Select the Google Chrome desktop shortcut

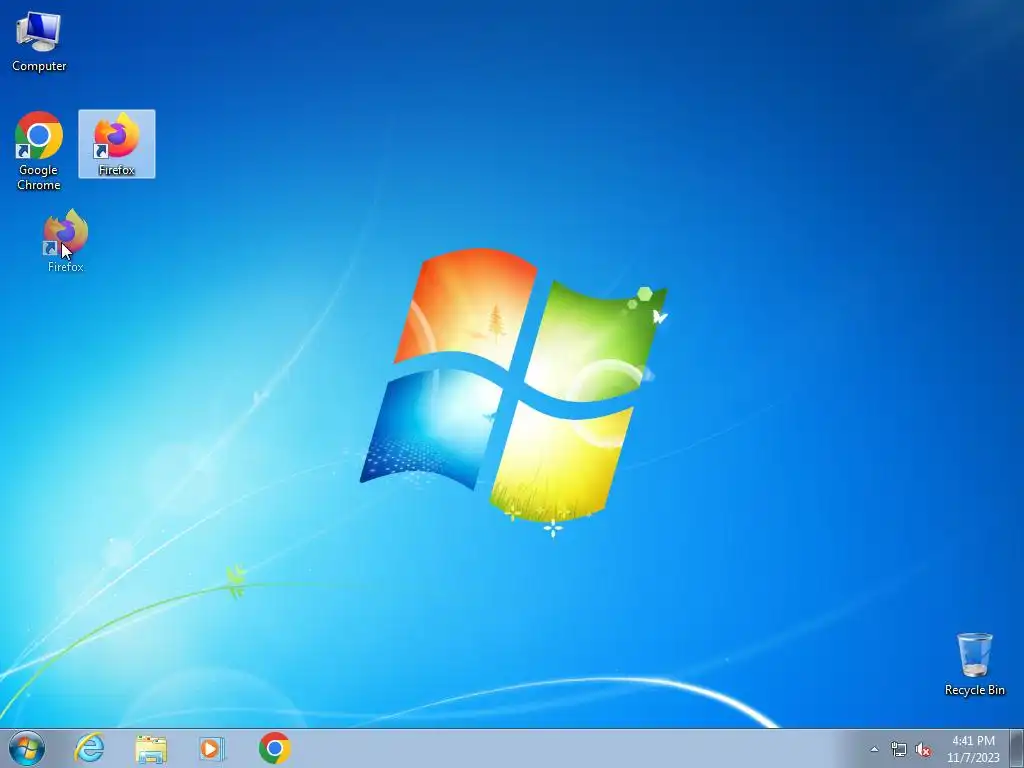tap(39, 151)
